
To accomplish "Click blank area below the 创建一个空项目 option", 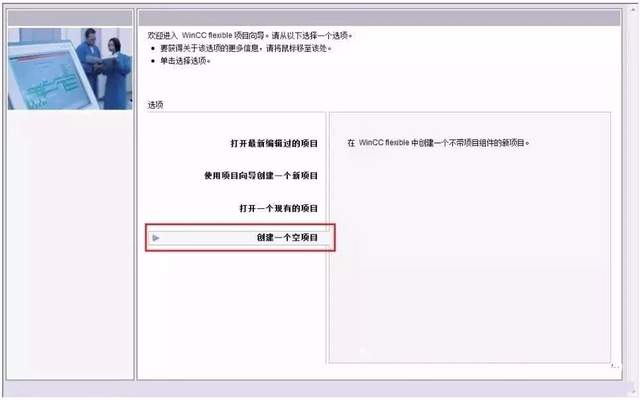I will tap(235, 306).
